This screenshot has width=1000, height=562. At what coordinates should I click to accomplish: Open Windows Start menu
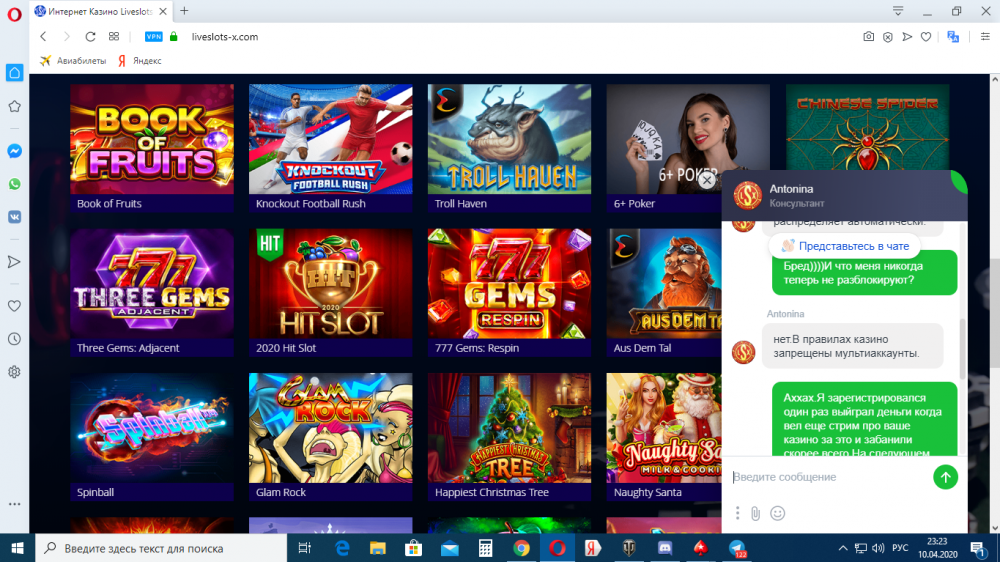tap(17, 548)
